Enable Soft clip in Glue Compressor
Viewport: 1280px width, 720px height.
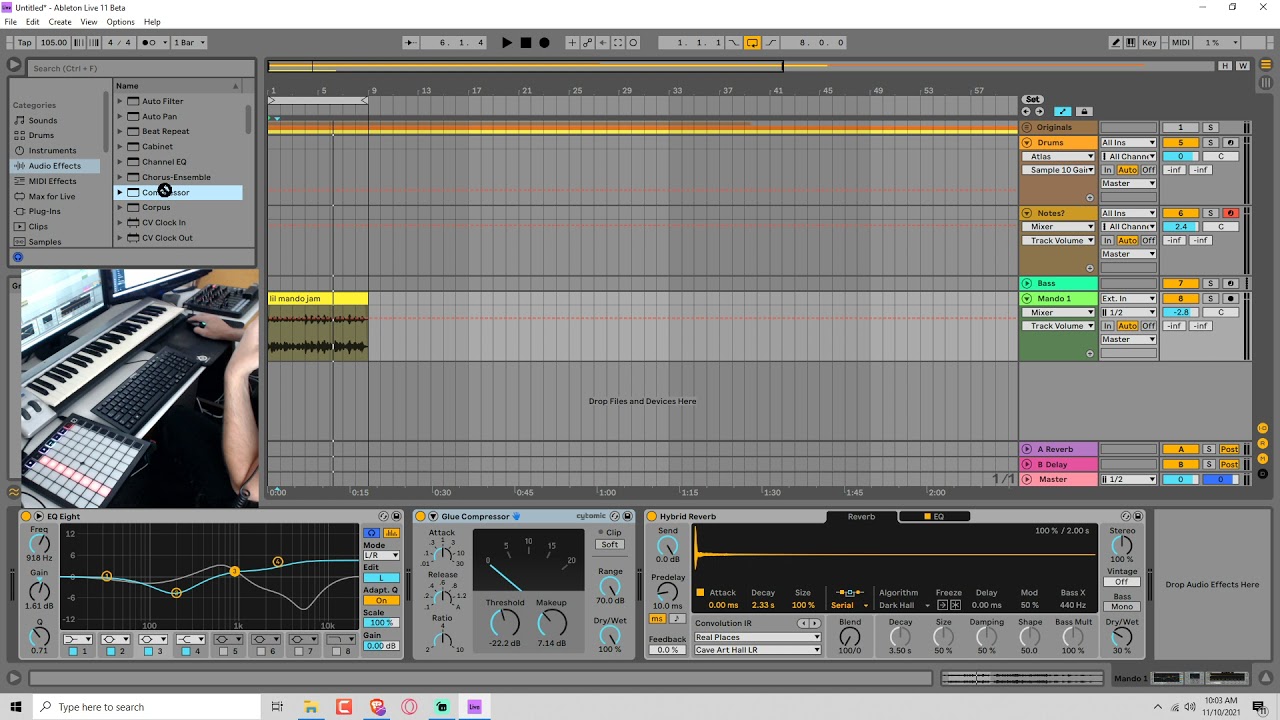pos(609,544)
